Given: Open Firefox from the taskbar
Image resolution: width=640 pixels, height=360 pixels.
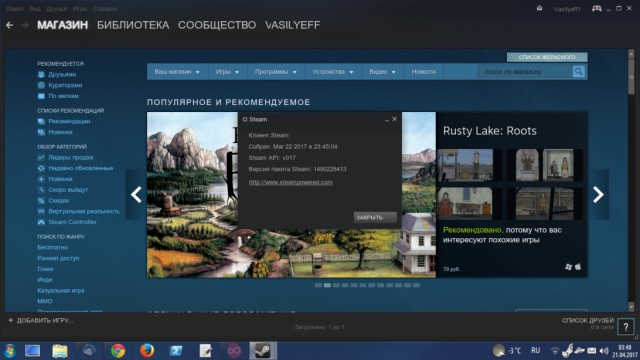Looking at the screenshot, I should pyautogui.click(x=147, y=351).
